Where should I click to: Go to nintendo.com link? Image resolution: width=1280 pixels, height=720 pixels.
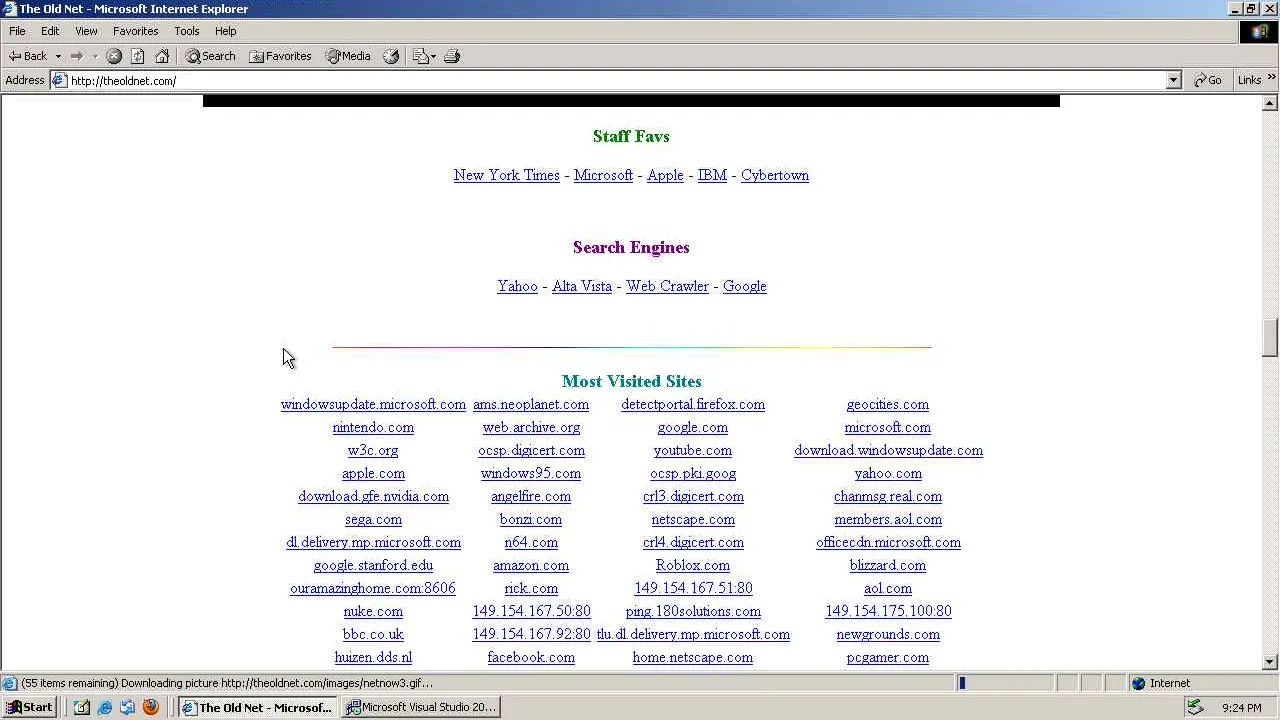point(373,427)
